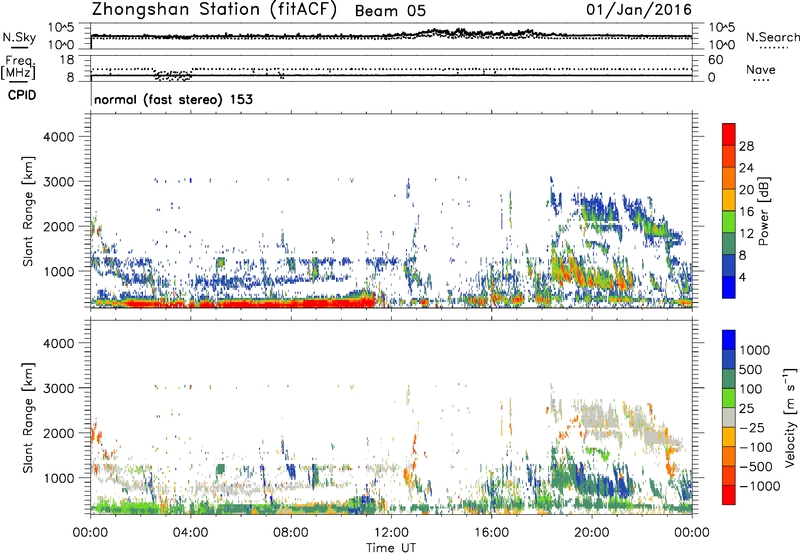The height and width of the screenshot is (554, 800).
Task: Pick the orange 20–24 dB power colorbar segment
Action: click(729, 179)
